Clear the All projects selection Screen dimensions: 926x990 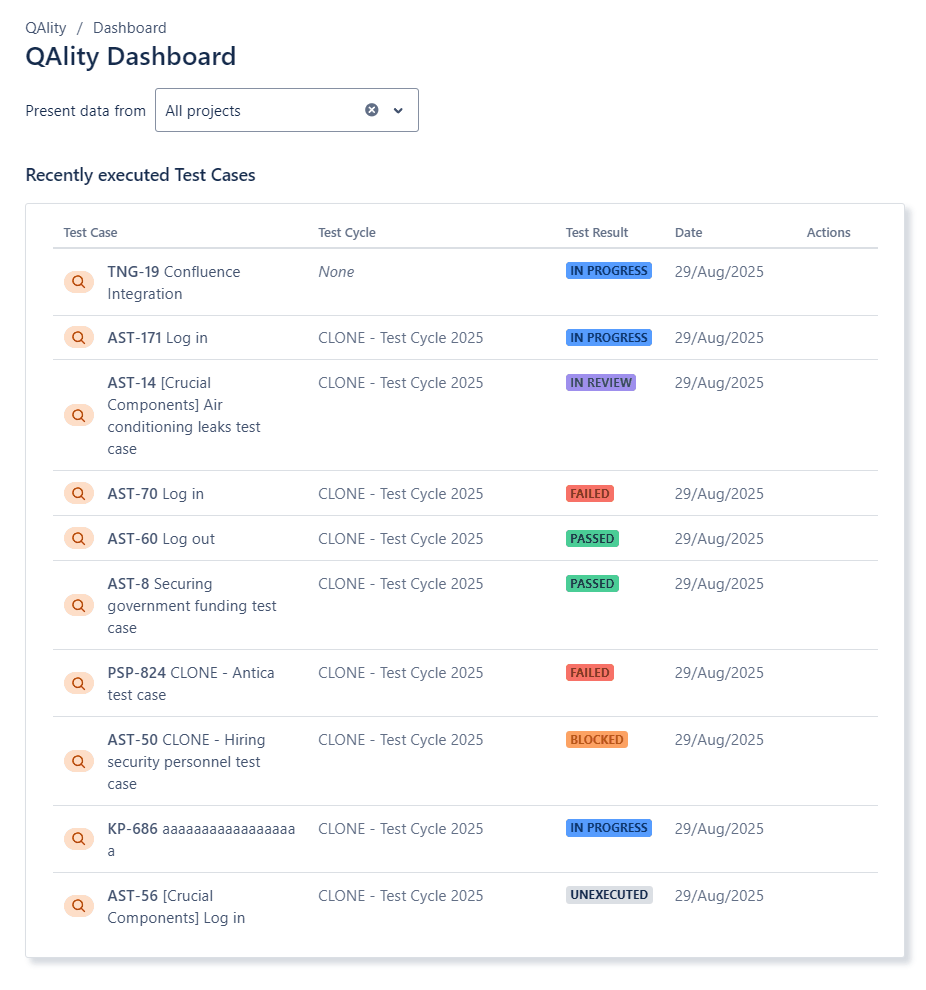372,110
